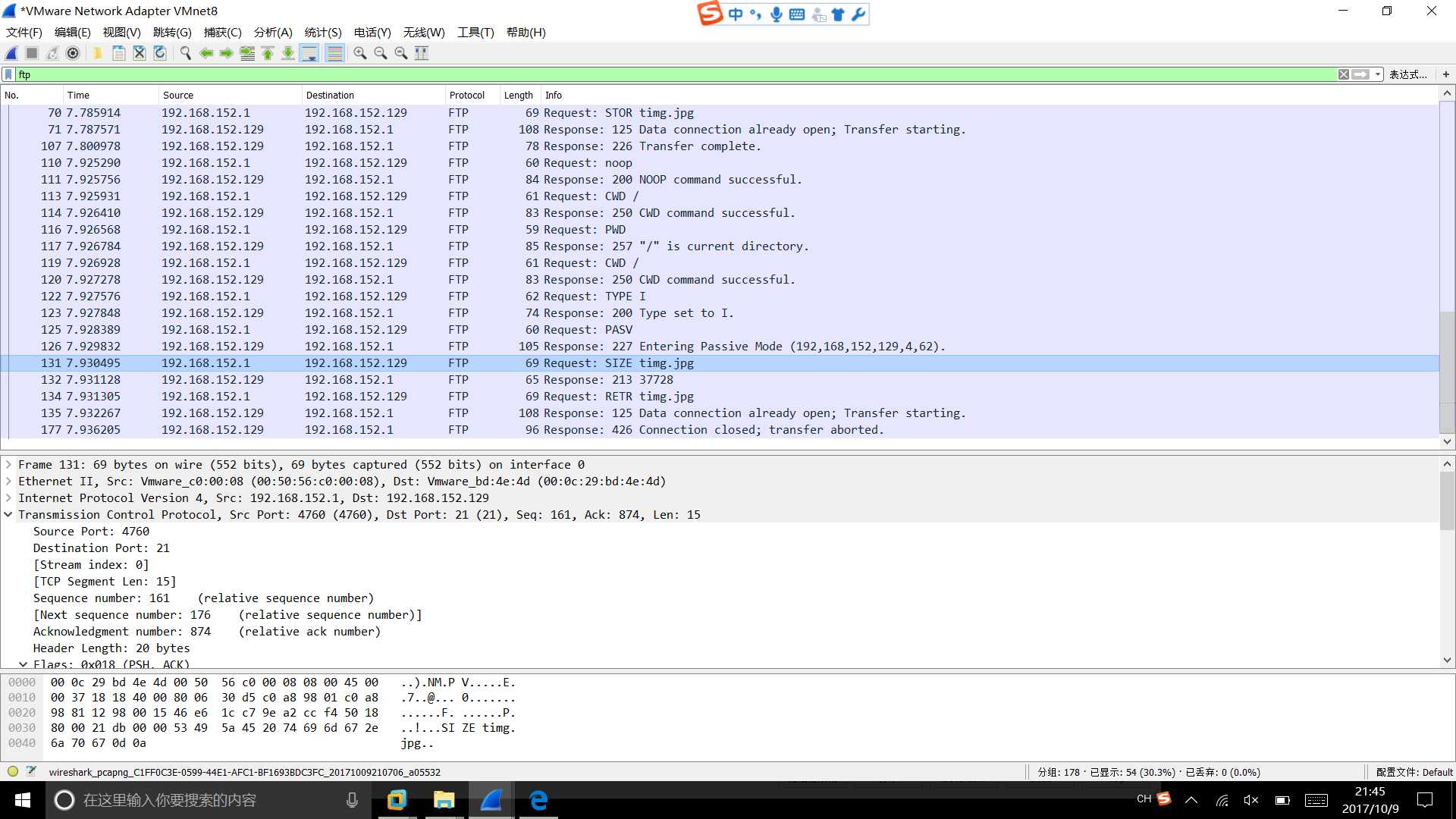Screen dimensions: 1456x819
Task: Close the current capture file
Action: click(x=140, y=53)
